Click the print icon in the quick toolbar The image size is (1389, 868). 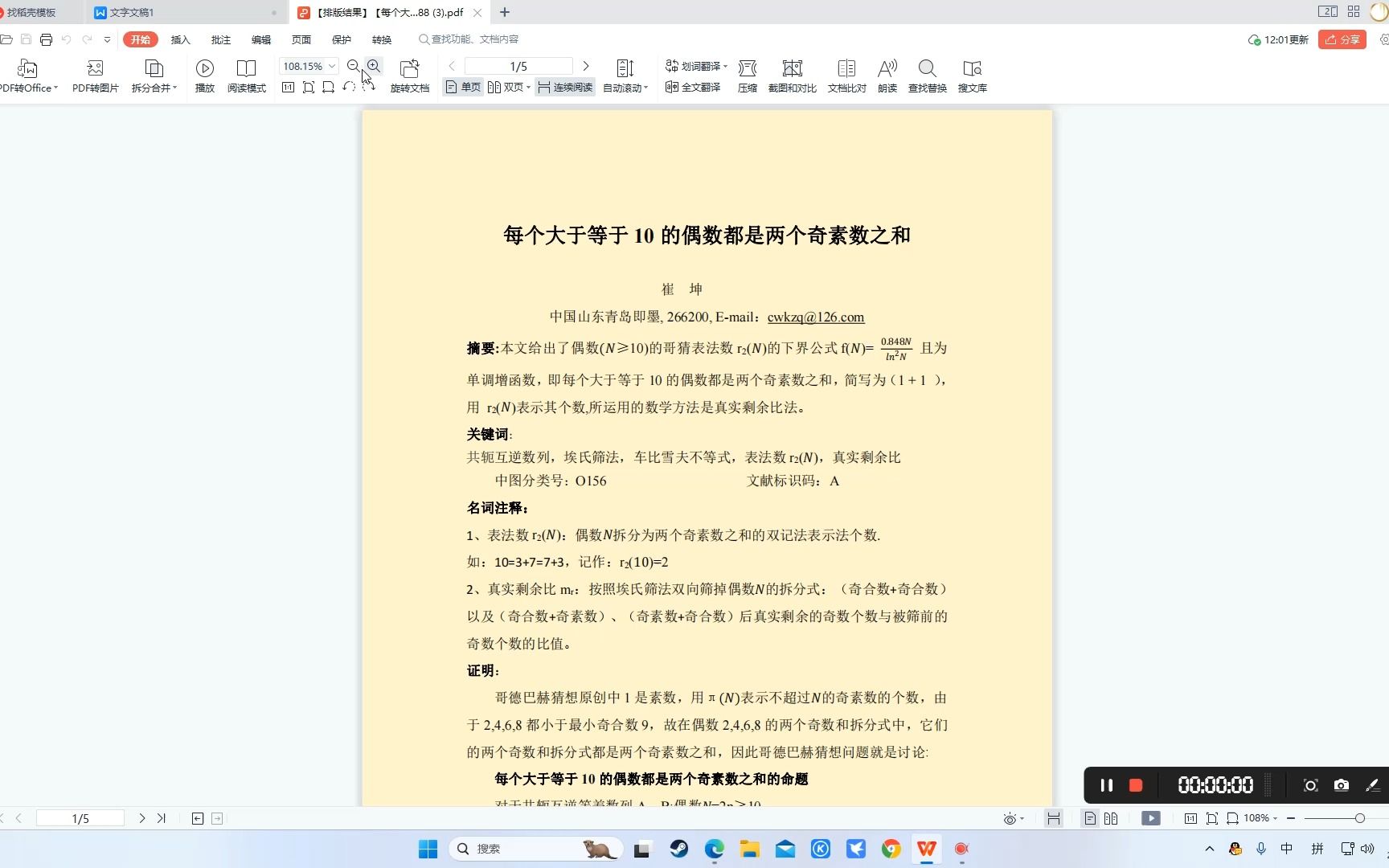click(x=46, y=39)
